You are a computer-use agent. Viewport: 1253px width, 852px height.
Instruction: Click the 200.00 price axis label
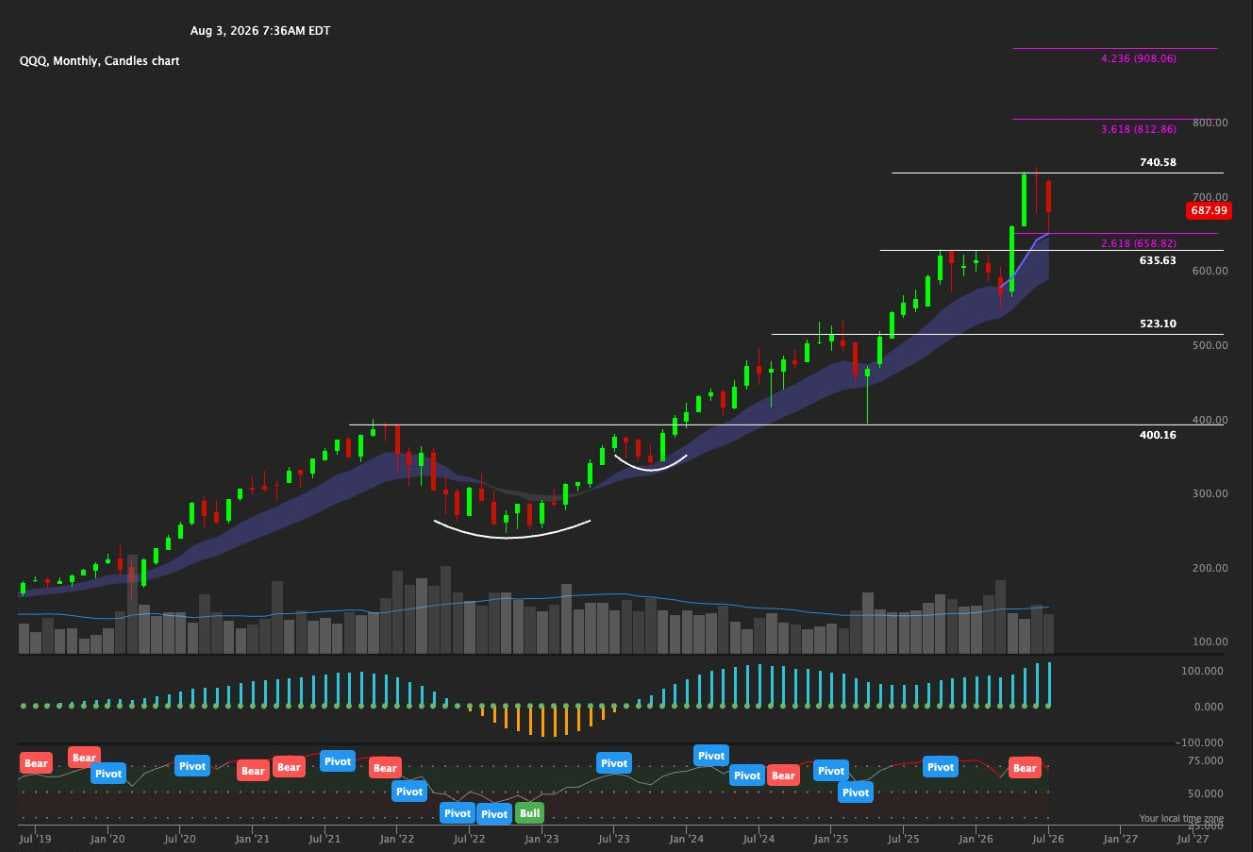pyautogui.click(x=1209, y=568)
